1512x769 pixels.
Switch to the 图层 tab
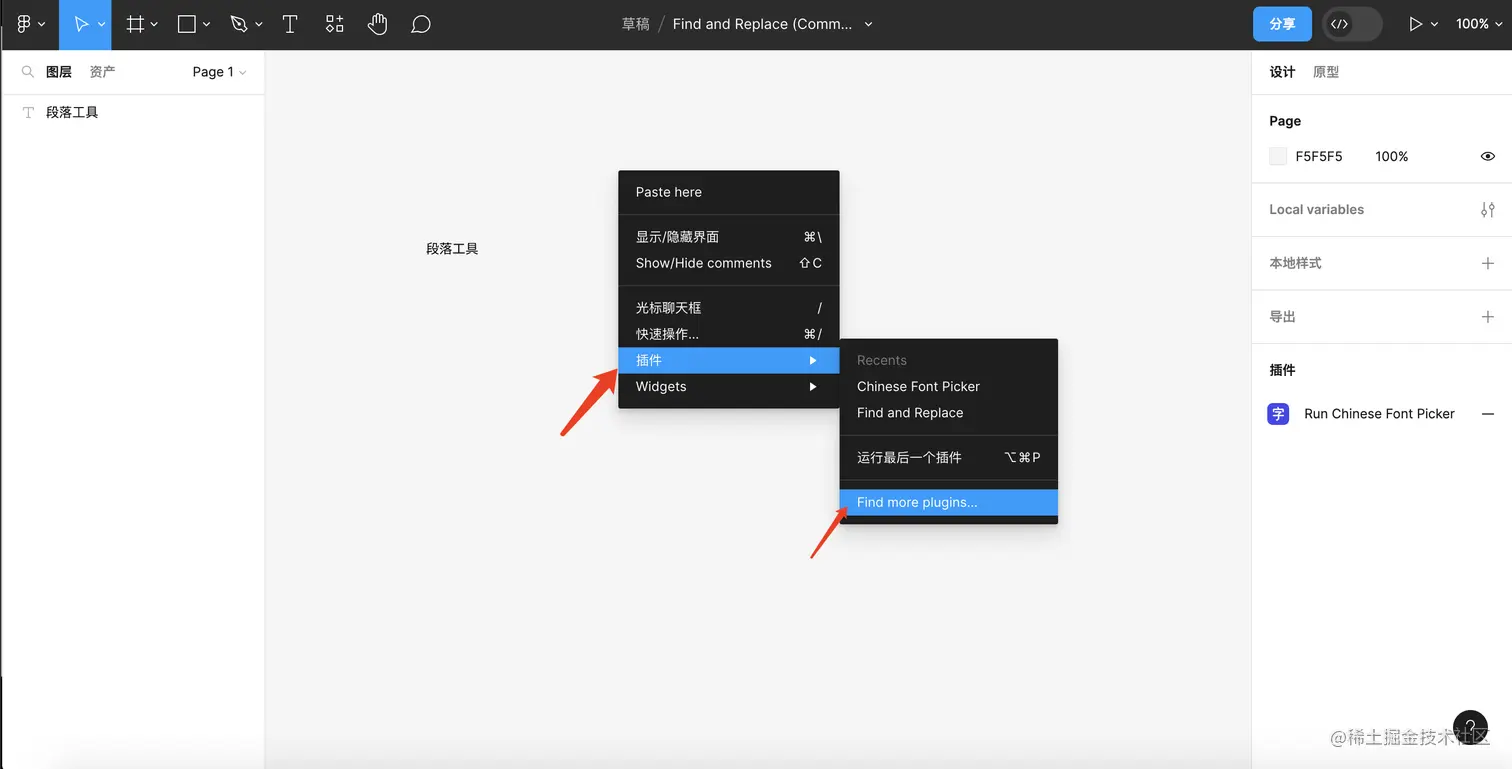59,72
